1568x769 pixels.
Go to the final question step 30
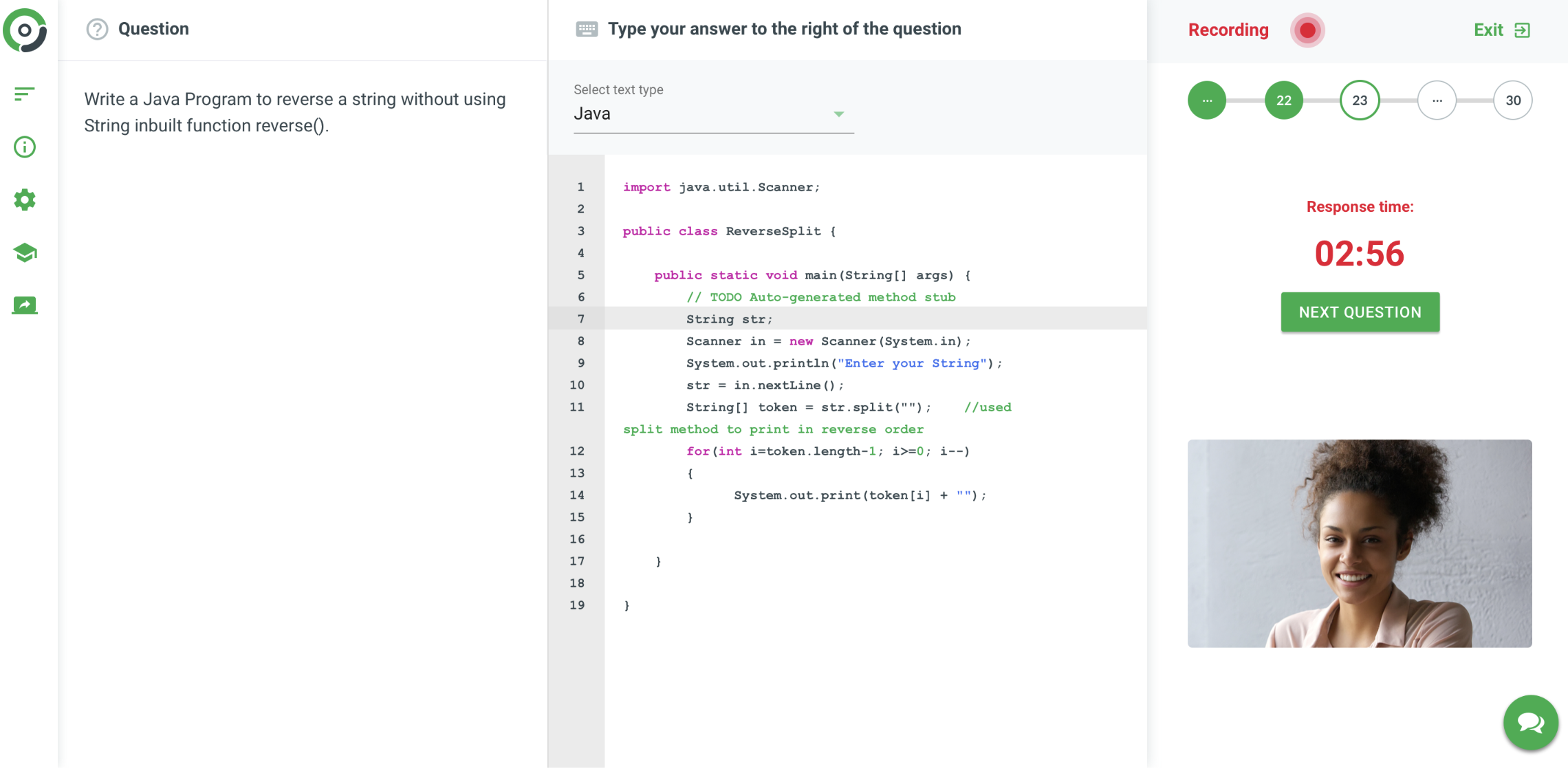point(1512,100)
